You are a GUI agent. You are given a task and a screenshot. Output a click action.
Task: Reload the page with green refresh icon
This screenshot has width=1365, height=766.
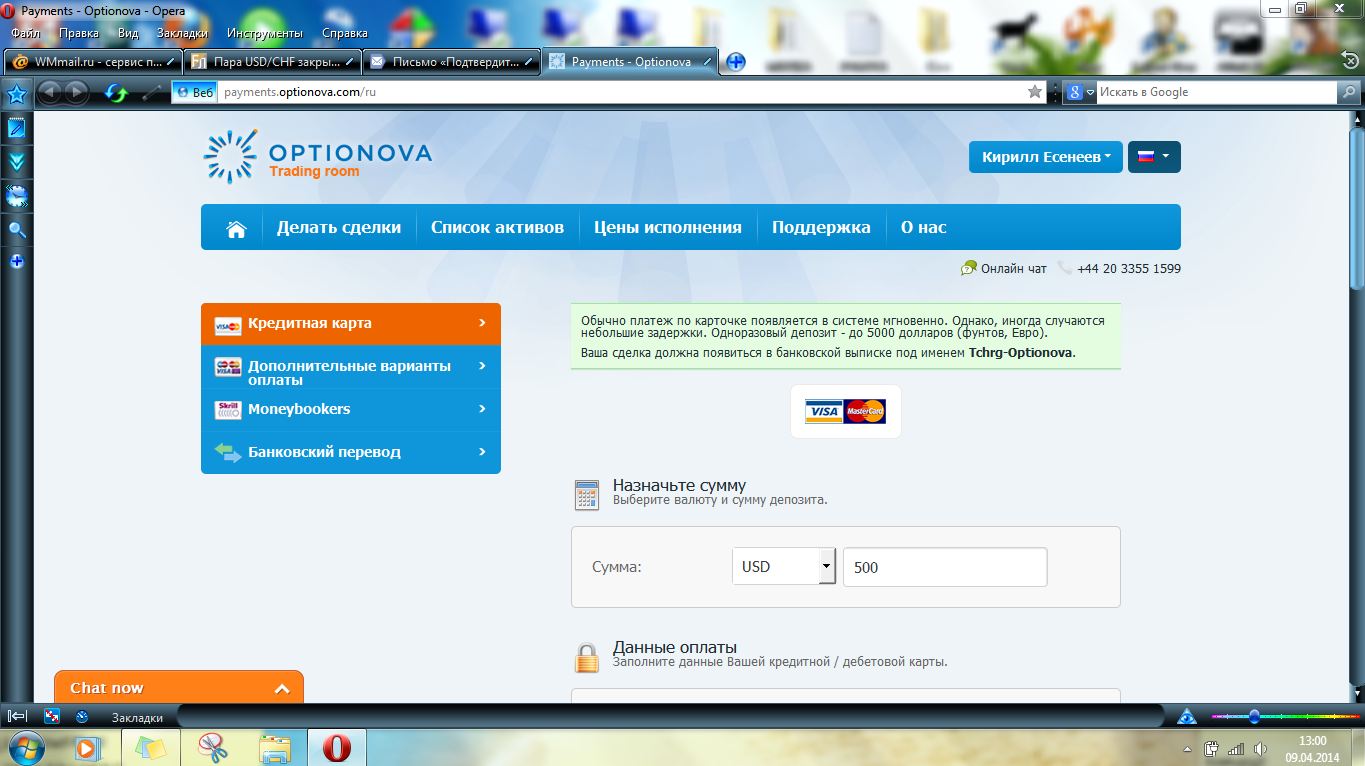click(x=117, y=93)
